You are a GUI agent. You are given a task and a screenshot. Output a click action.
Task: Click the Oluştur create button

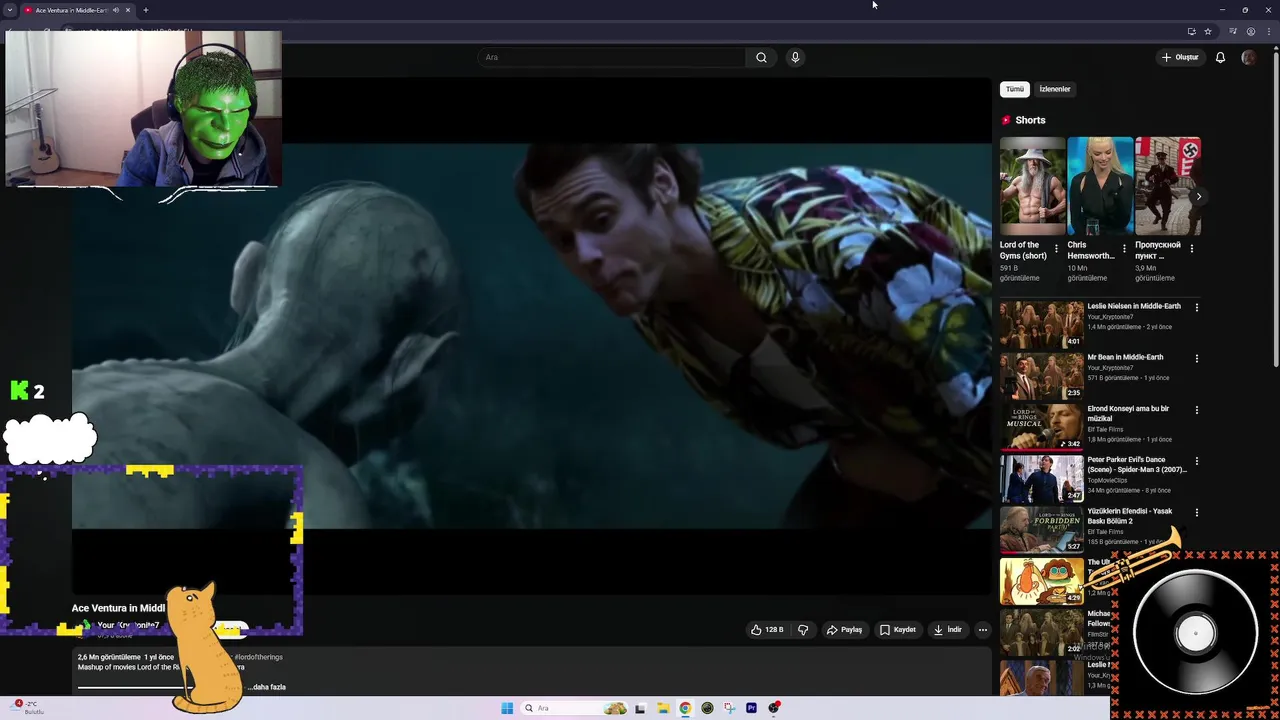point(1180,57)
